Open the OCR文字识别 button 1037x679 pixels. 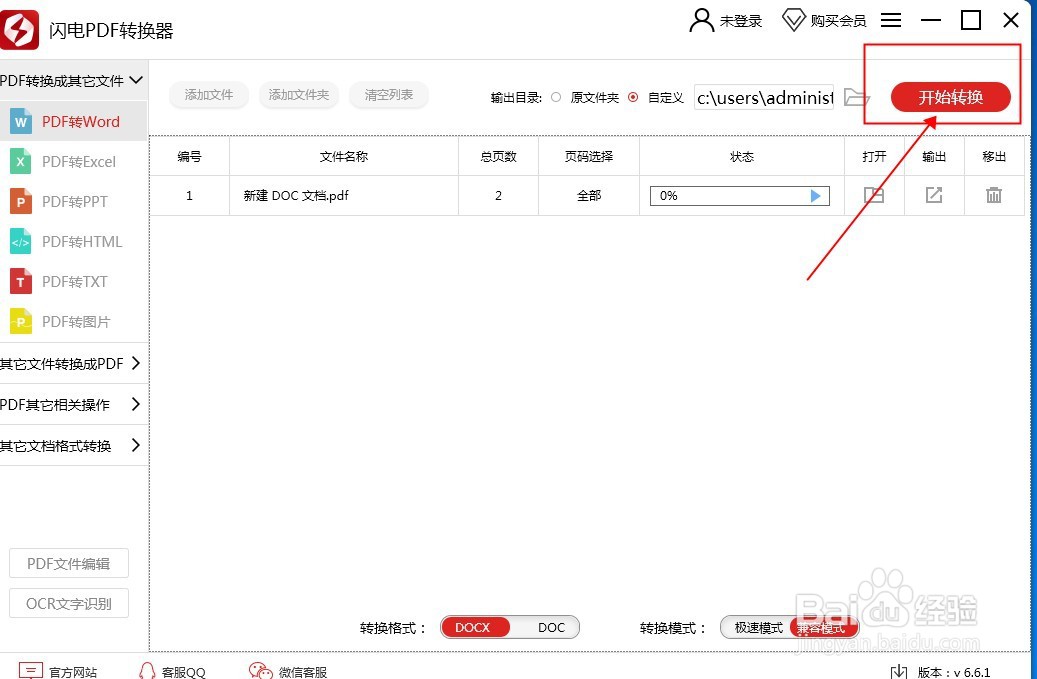69,604
